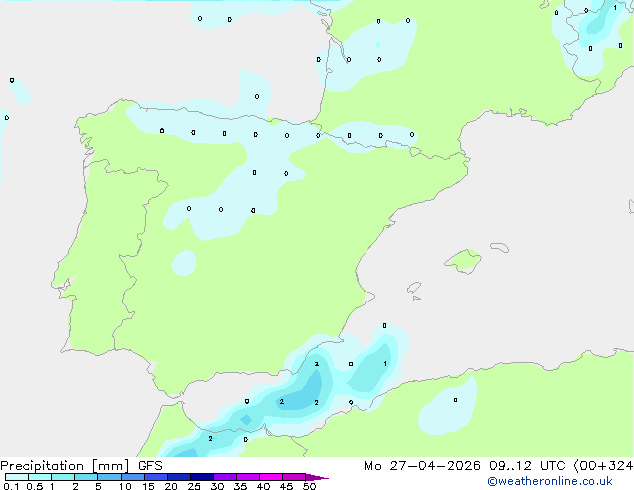This screenshot has width=634, height=490.
Task: Click the '25' legend scale number
Action: tap(194, 486)
